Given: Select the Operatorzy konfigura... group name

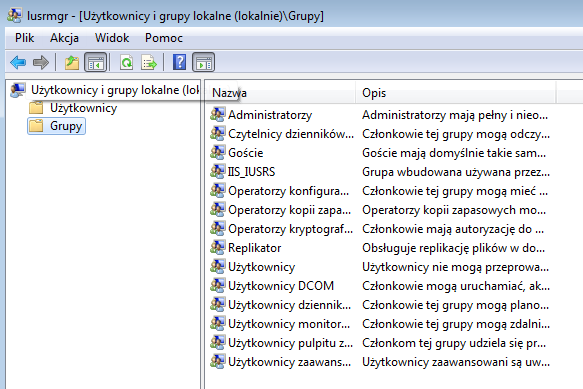Looking at the screenshot, I should tap(289, 191).
